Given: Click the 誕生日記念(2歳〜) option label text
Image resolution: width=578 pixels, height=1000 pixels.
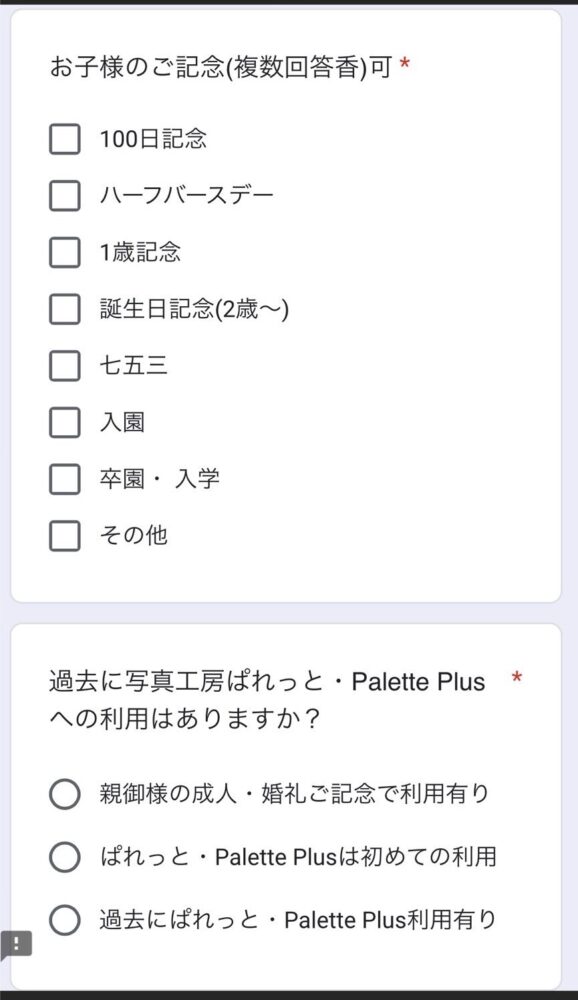Looking at the screenshot, I should point(195,309).
